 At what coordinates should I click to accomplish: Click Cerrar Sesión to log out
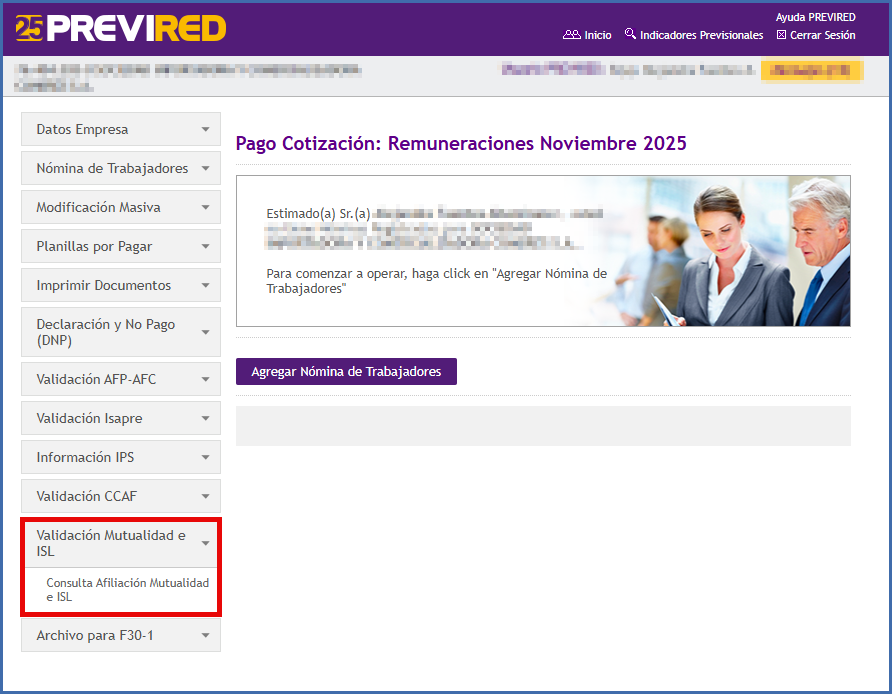point(823,35)
